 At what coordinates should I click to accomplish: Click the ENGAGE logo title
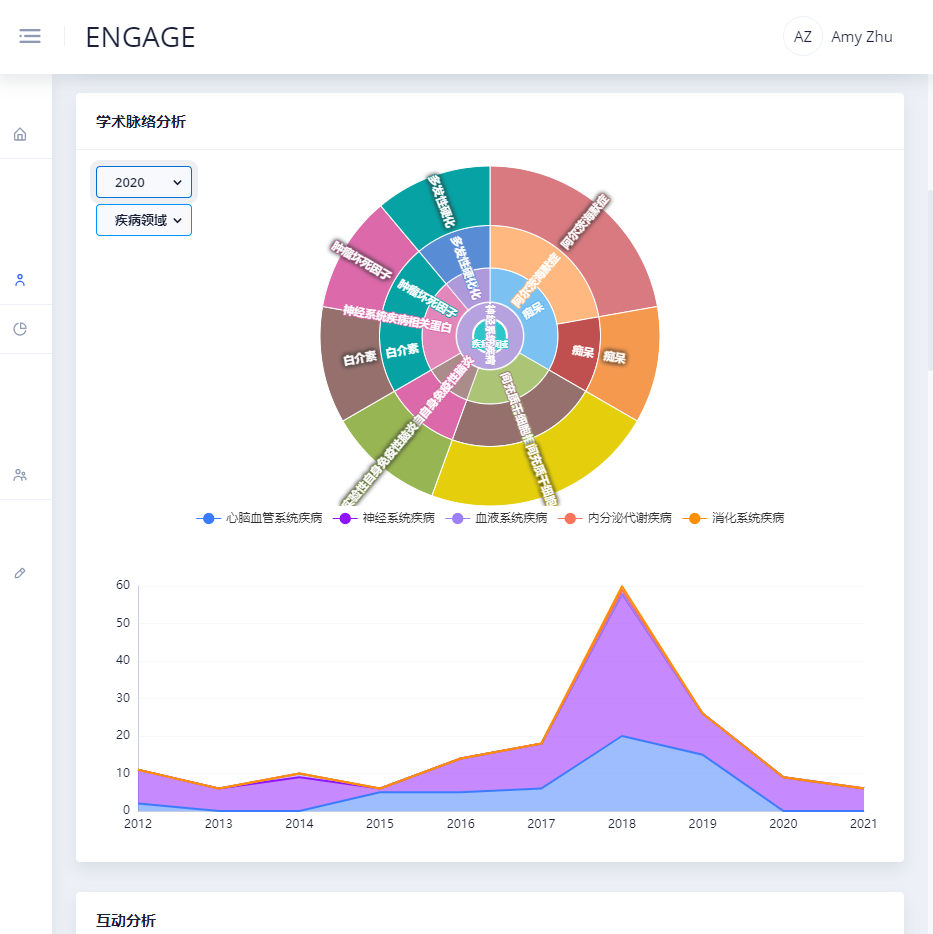point(140,37)
